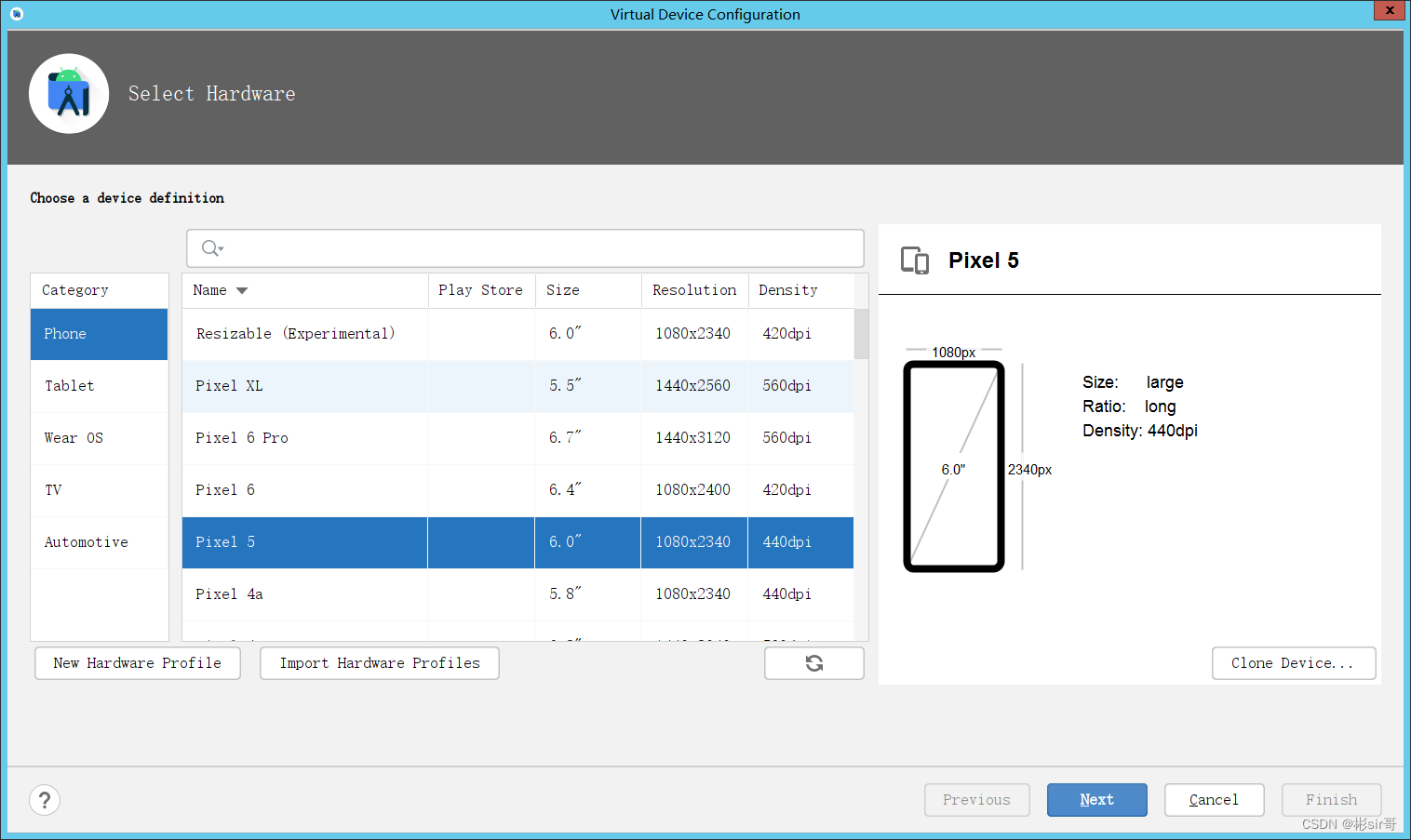Screen dimensions: 1411x840
Task: Select the Phone category
Action: [x=100, y=334]
